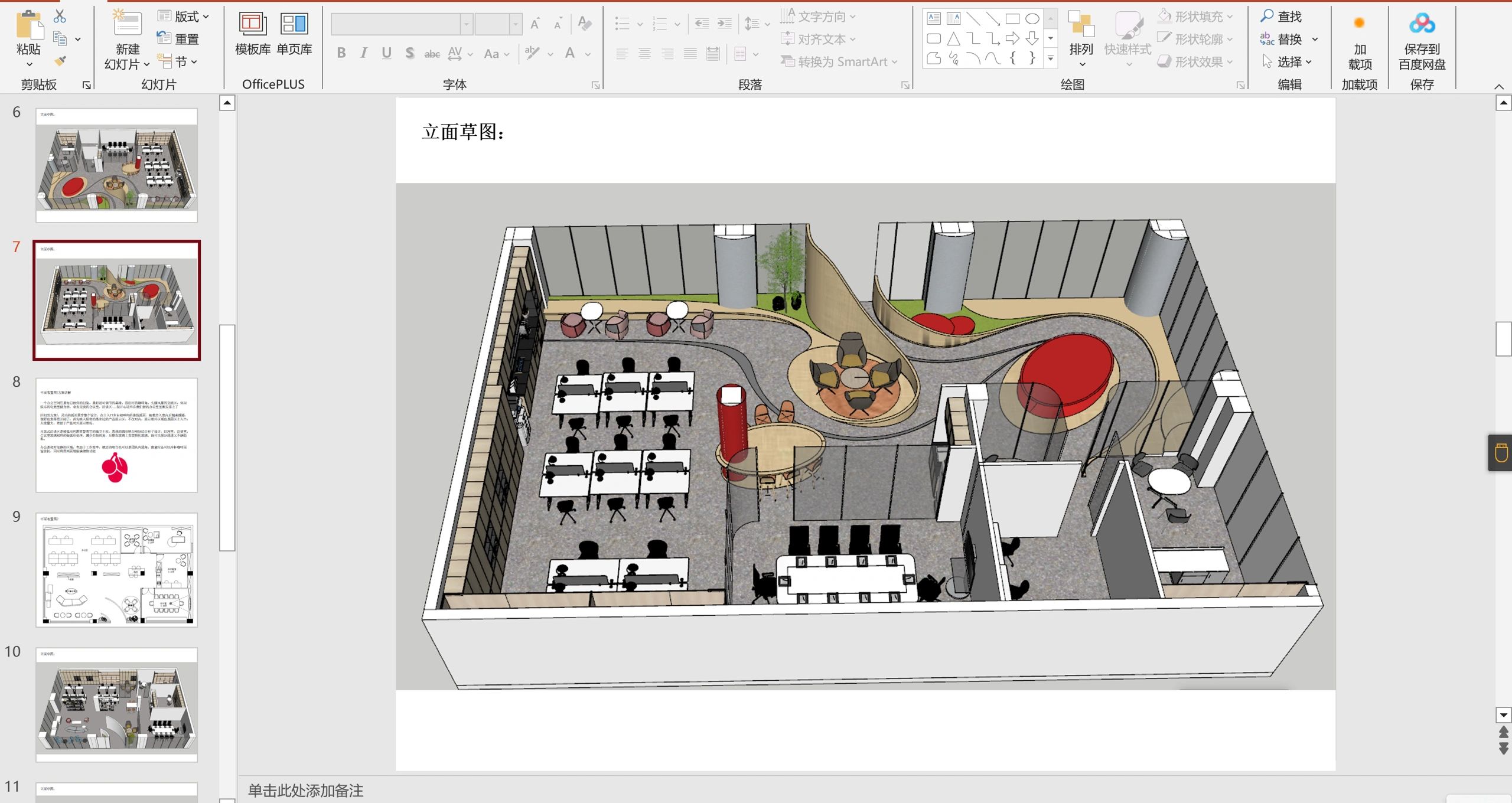Click the Cut scissors icon
The height and width of the screenshot is (803, 1512).
click(60, 17)
